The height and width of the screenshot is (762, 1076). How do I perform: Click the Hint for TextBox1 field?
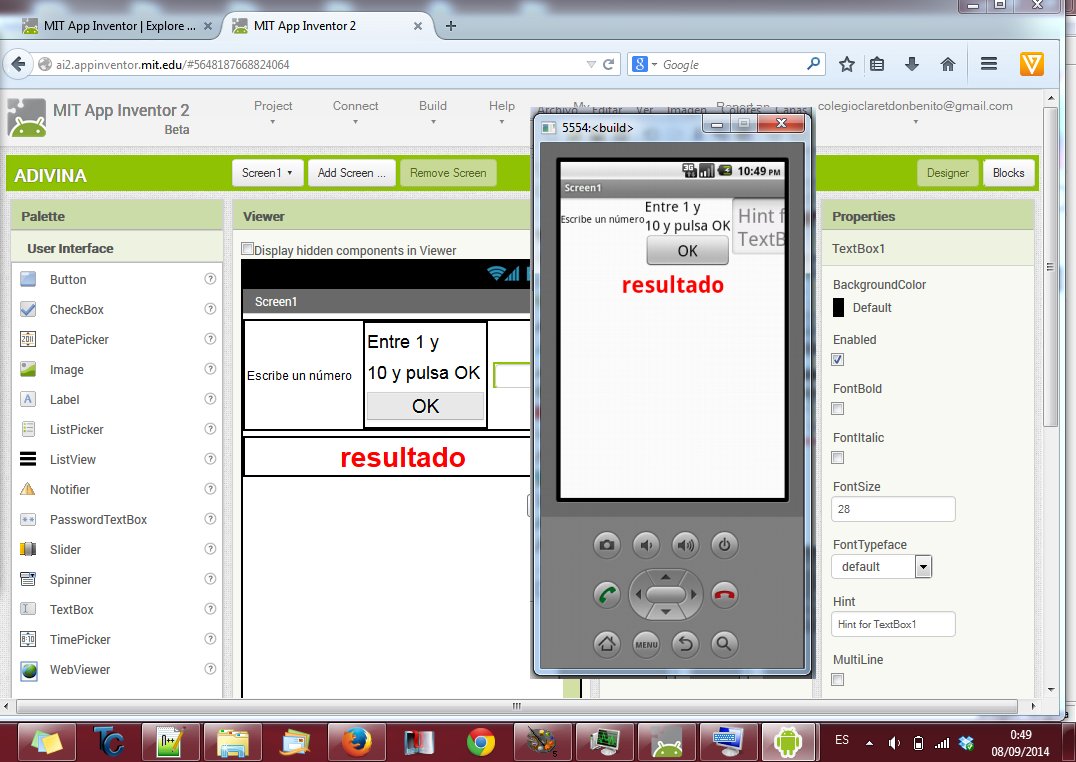coord(893,624)
